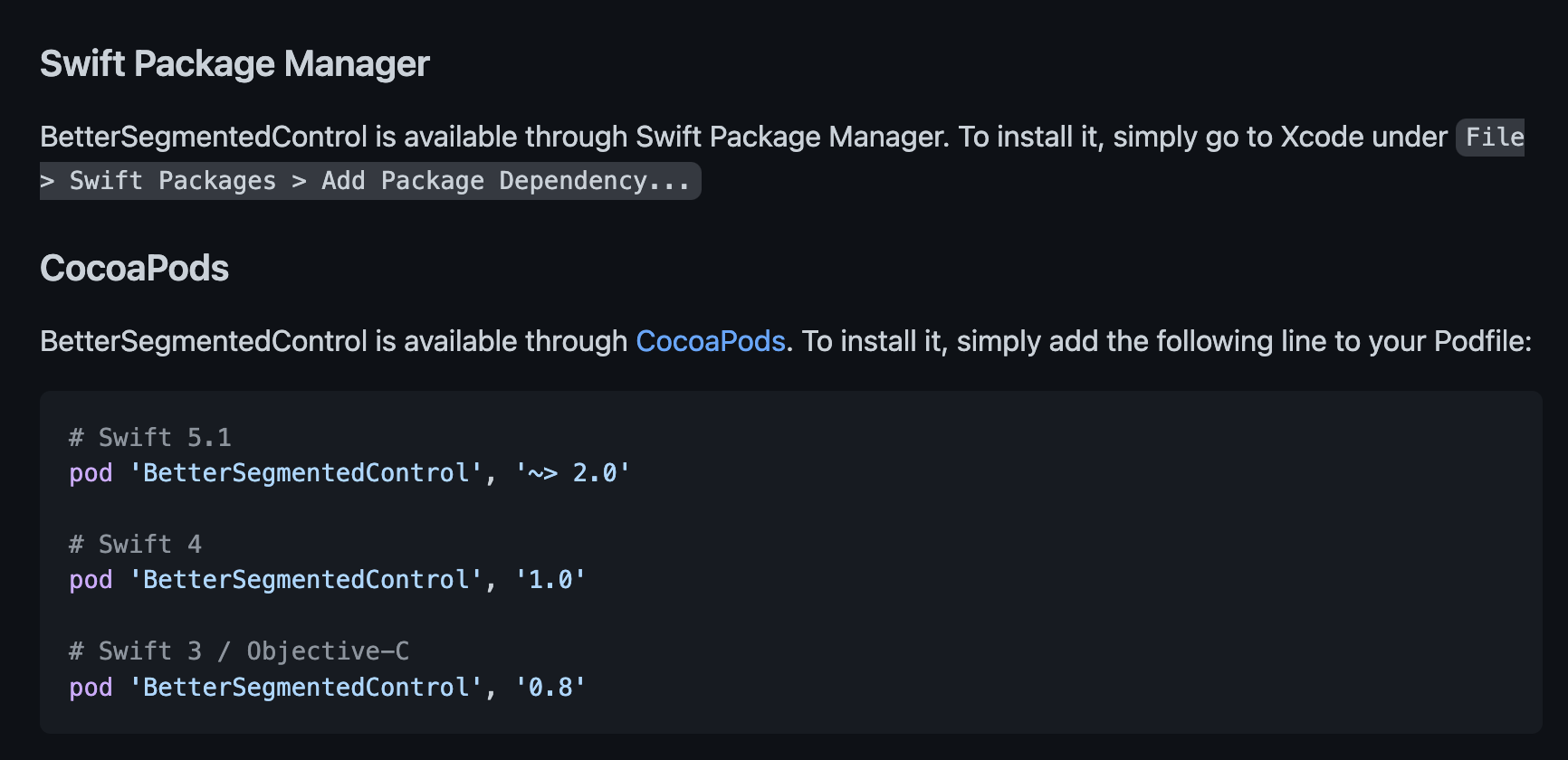Click the Swift Package Manager heading
This screenshot has height=760, width=1568.
(234, 64)
